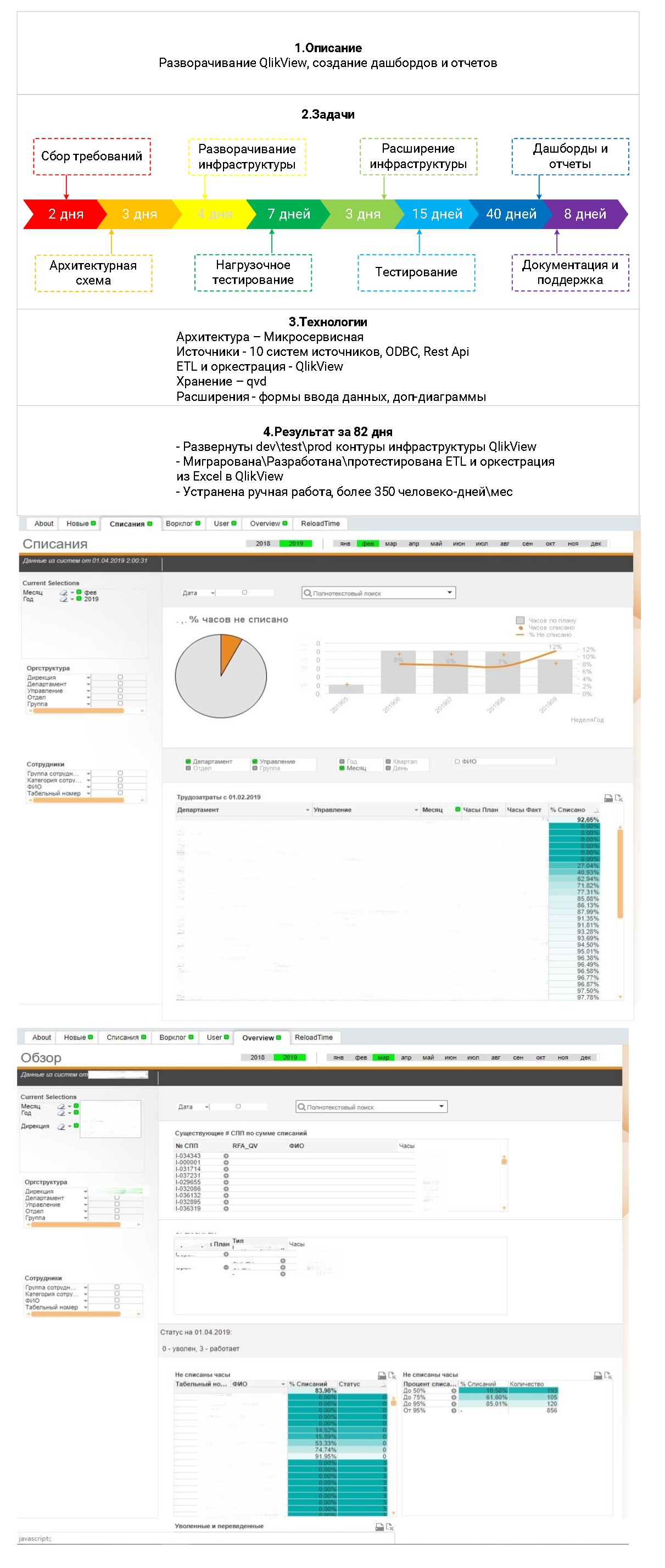Export right Не списаны часы pivot to Excel
The image size is (665, 1568).
(608, 1375)
